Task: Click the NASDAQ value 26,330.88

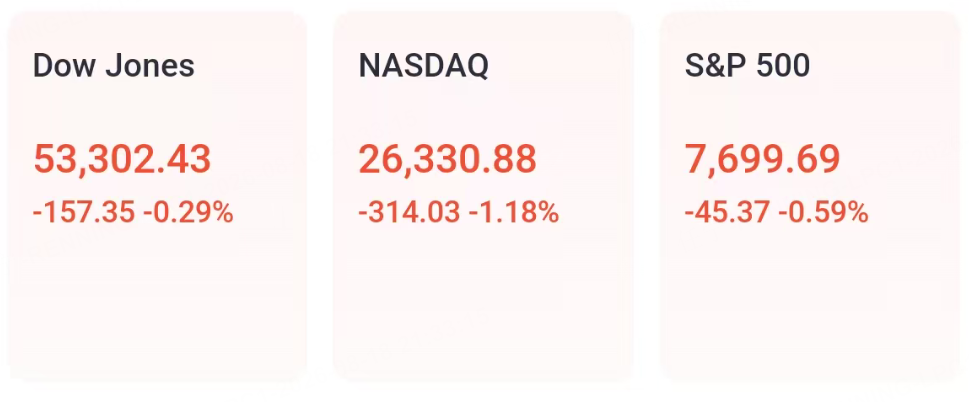Action: point(447,159)
